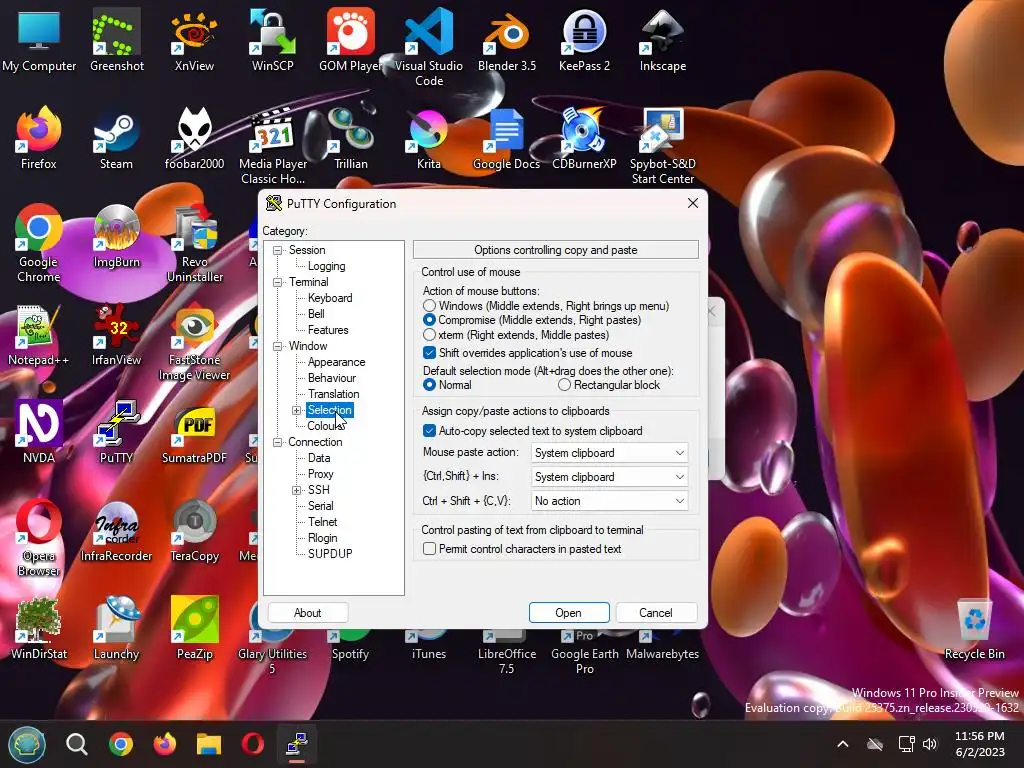Choose Normal default selection mode
Screen dimensions: 1024x768
447,385
